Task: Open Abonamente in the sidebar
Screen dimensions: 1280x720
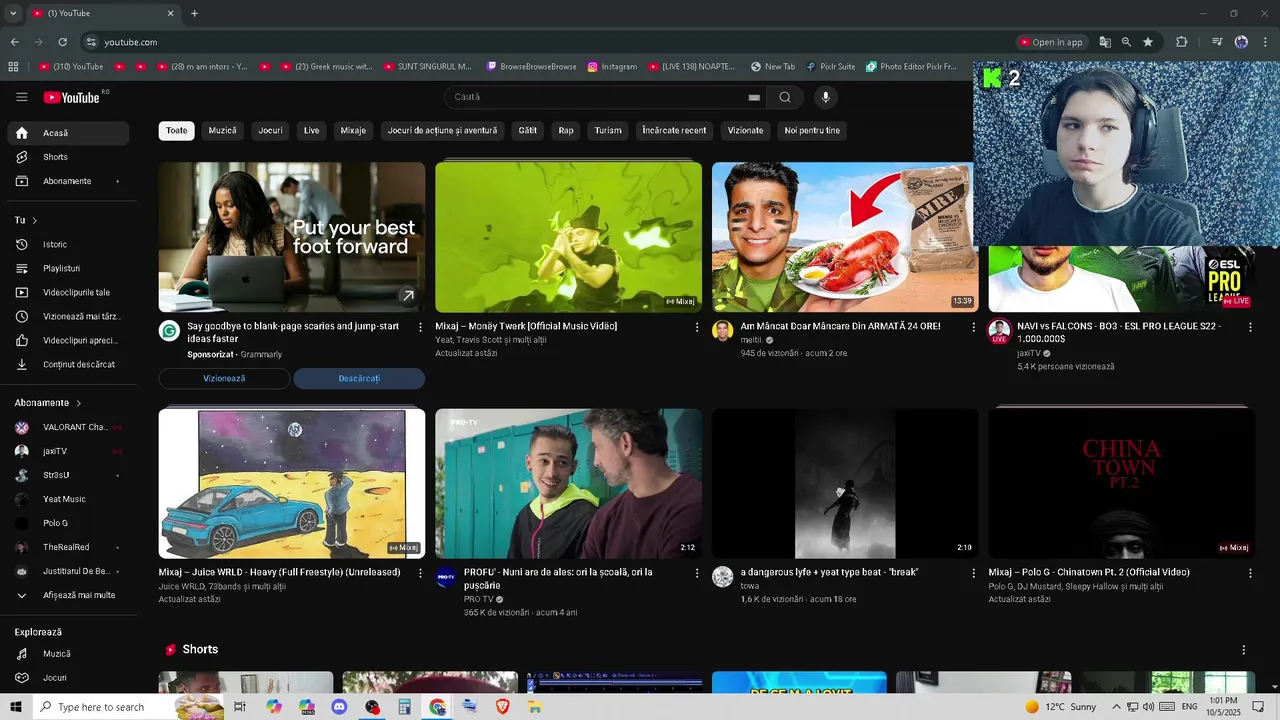Action: [68, 181]
